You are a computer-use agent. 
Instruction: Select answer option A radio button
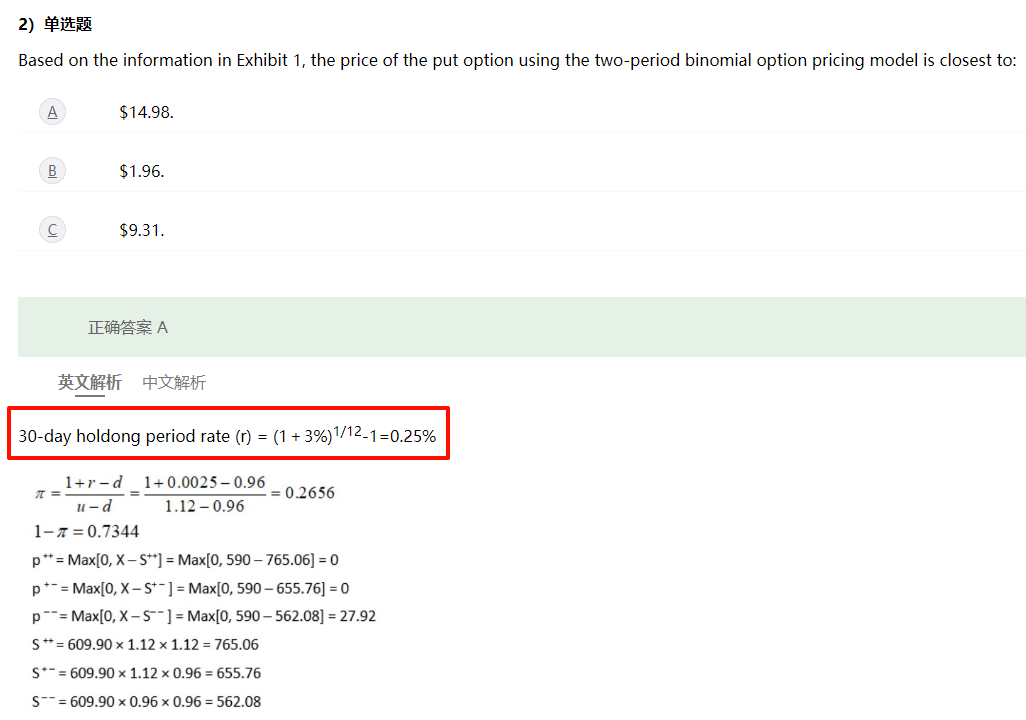click(52, 112)
